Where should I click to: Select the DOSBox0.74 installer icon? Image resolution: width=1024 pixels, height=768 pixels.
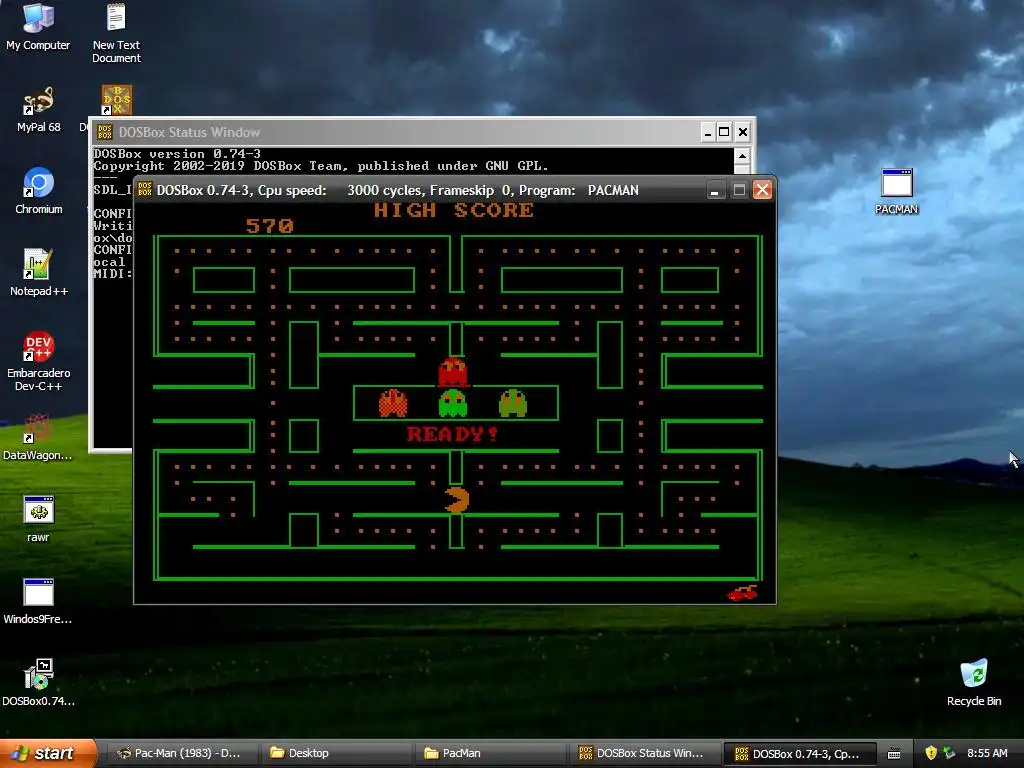point(38,682)
